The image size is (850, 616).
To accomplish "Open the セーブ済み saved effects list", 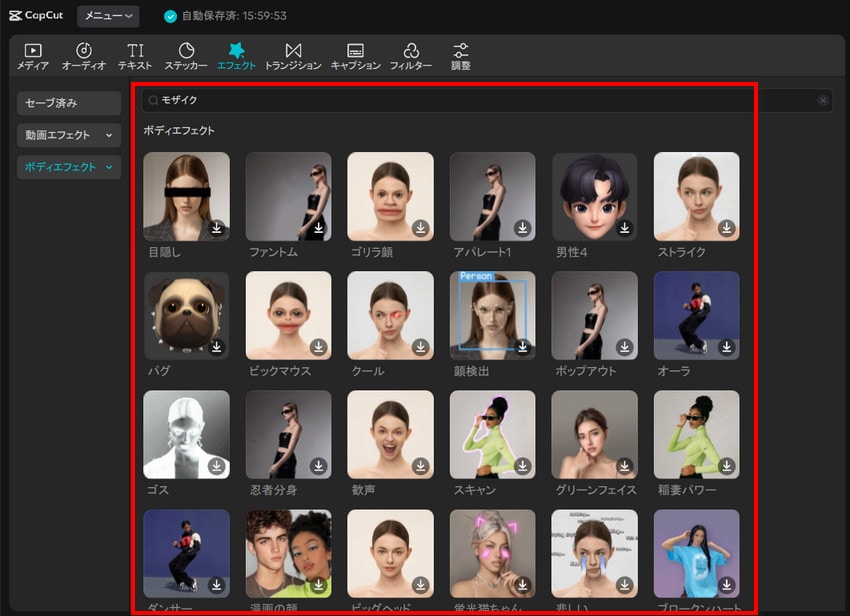I will (69, 103).
